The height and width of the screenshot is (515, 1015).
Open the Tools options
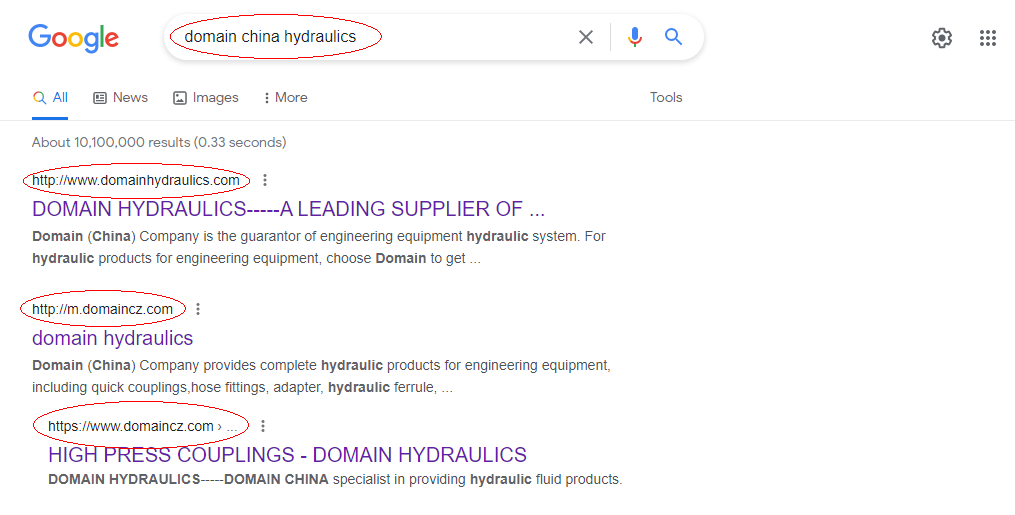coord(666,98)
